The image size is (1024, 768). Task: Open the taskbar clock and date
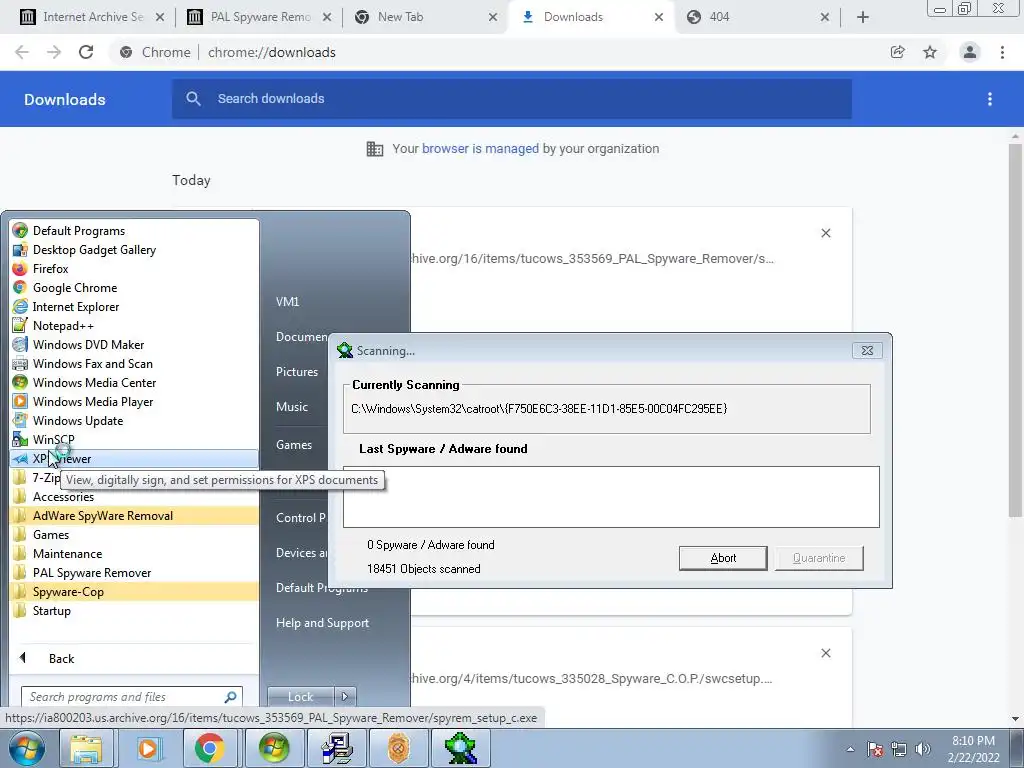(973, 749)
